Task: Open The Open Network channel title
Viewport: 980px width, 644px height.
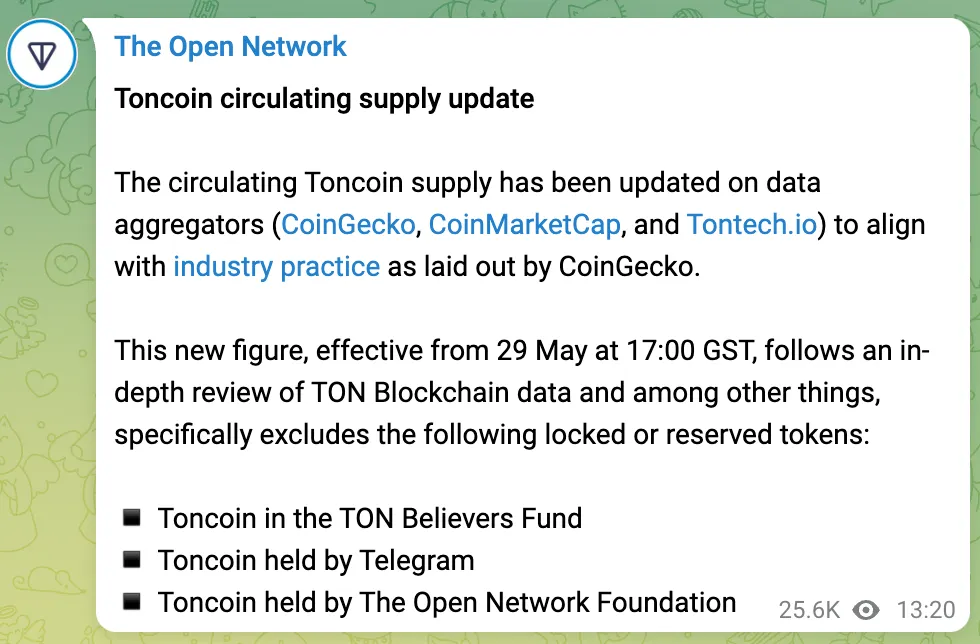Action: (231, 46)
